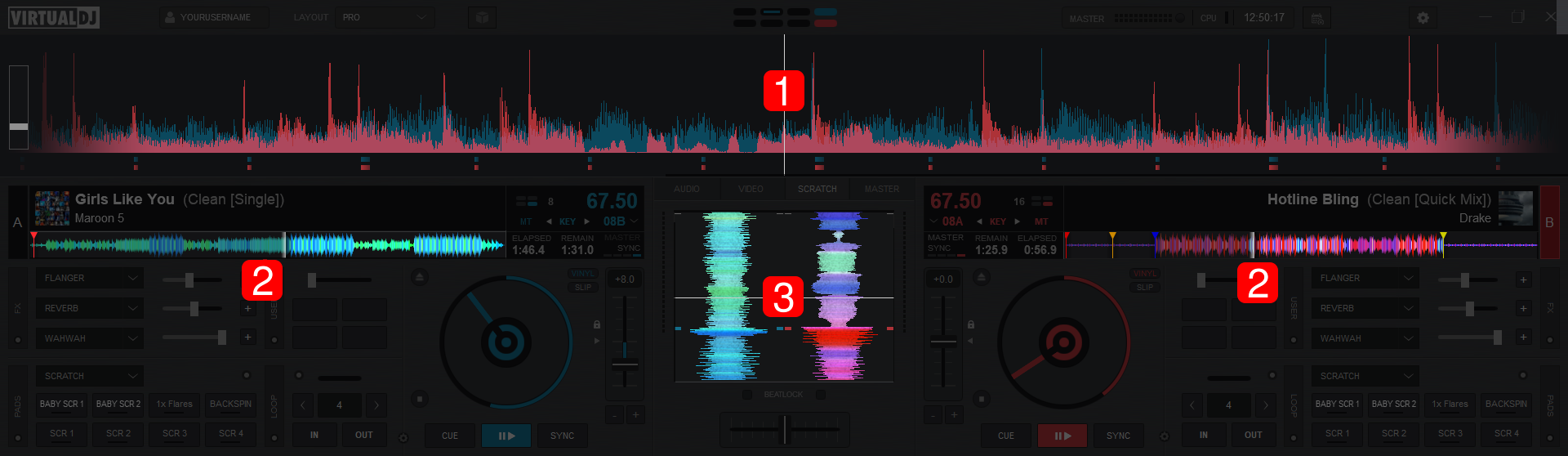Set loop OUT point on deck A

pyautogui.click(x=364, y=435)
